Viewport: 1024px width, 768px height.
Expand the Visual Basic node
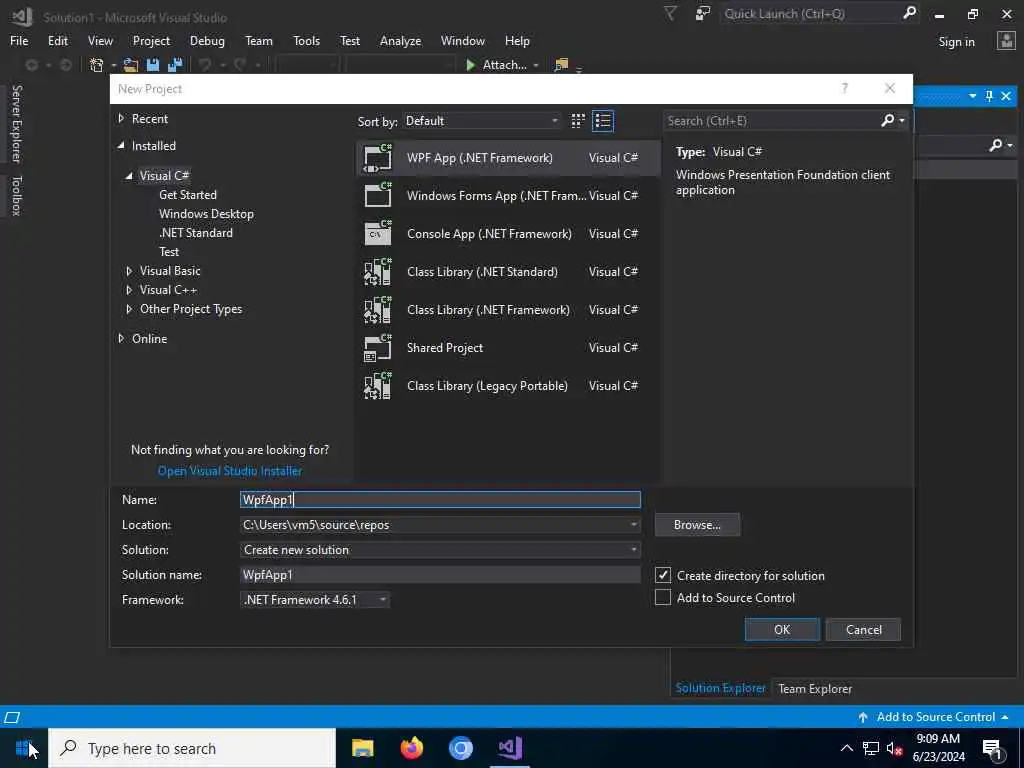click(x=129, y=270)
